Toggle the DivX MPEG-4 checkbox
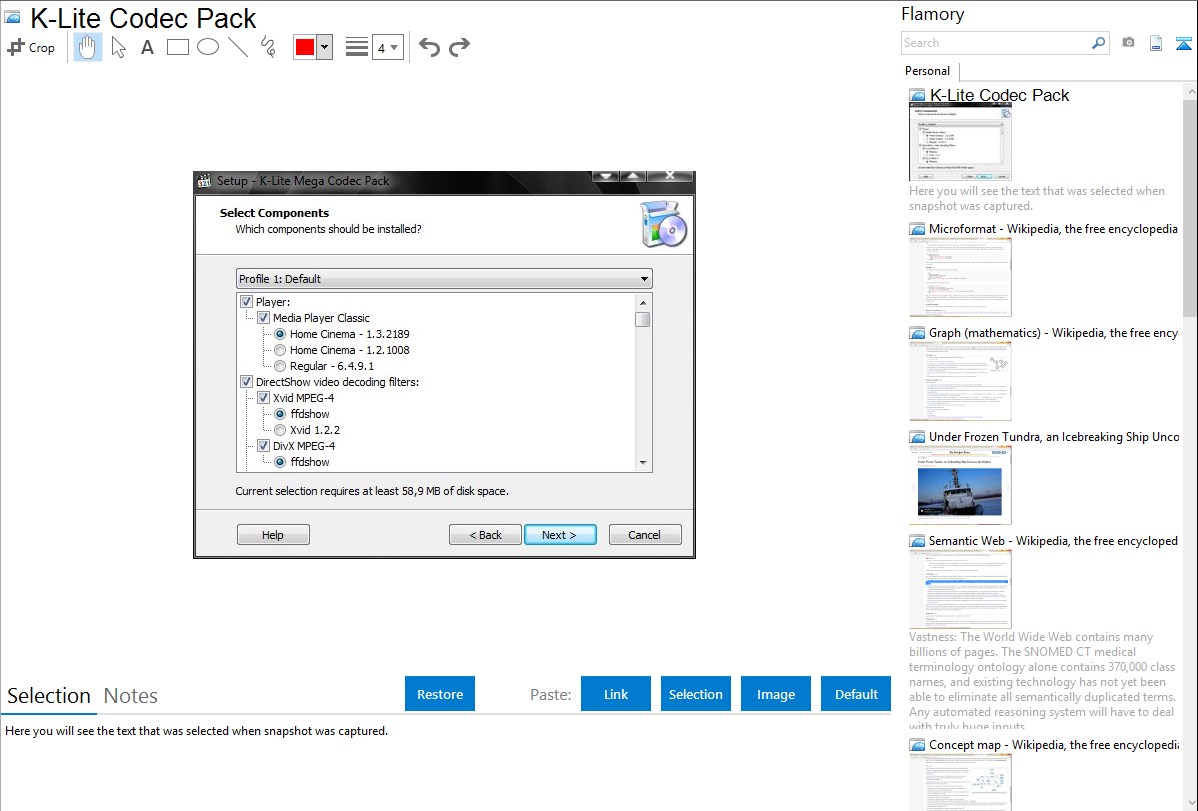The width and height of the screenshot is (1198, 811). click(264, 446)
